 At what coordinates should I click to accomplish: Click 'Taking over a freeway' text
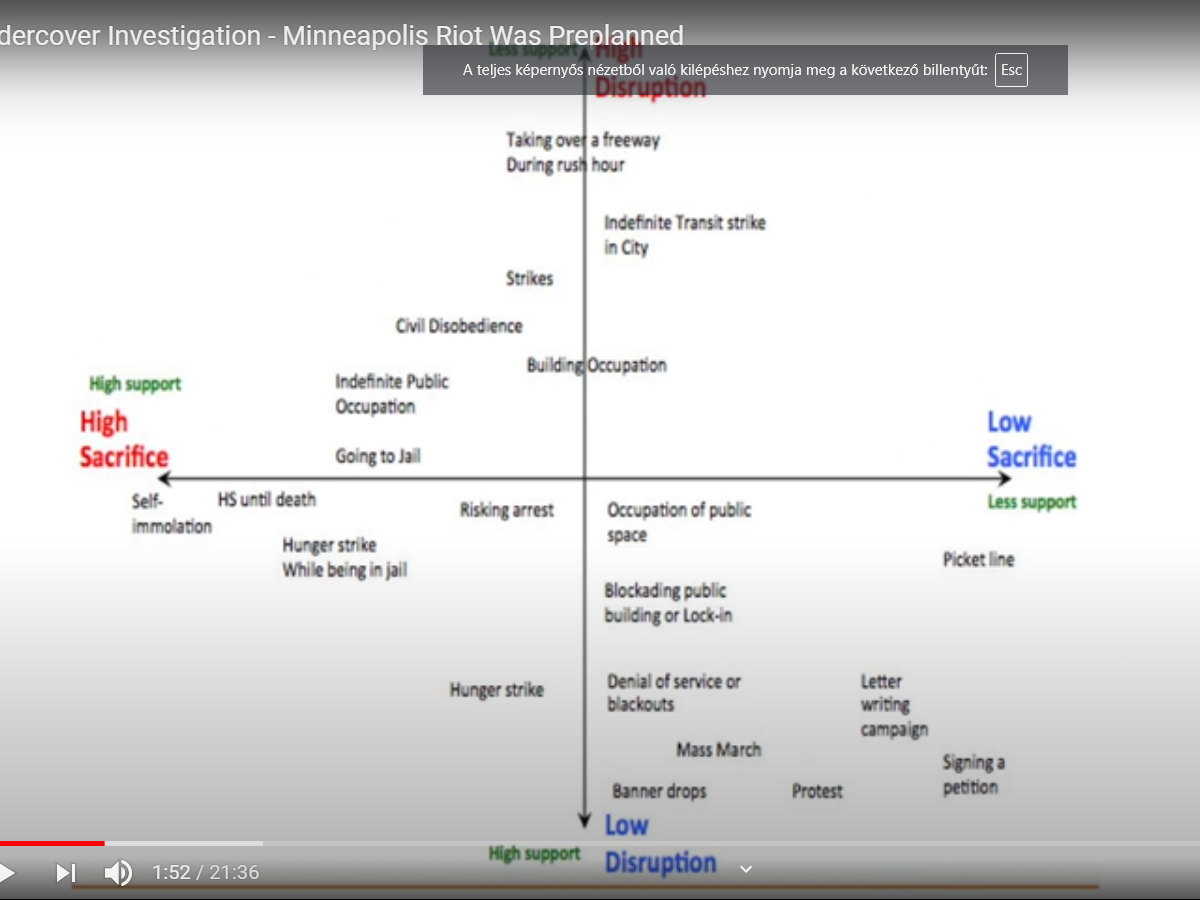pyautogui.click(x=582, y=140)
